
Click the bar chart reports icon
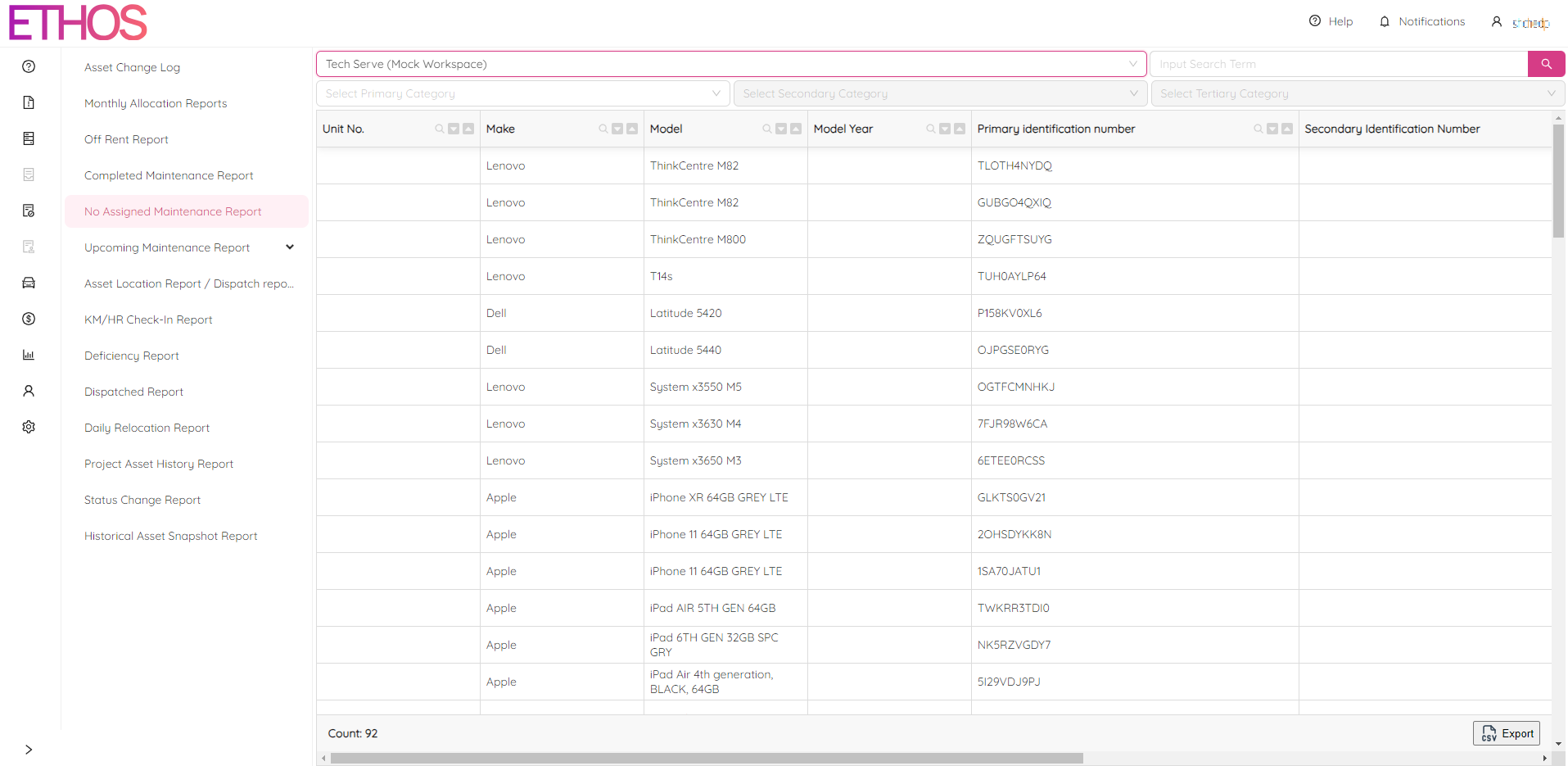click(x=29, y=355)
